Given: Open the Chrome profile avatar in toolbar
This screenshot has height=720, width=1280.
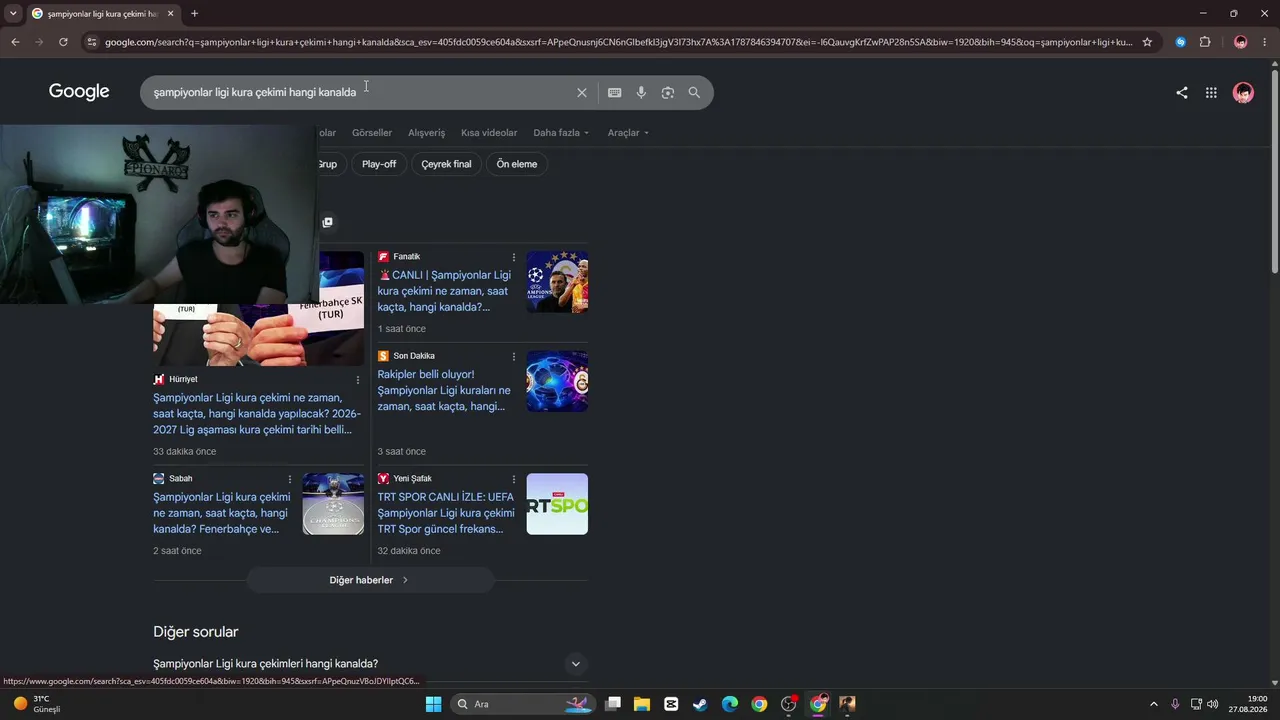Looking at the screenshot, I should [x=1241, y=42].
